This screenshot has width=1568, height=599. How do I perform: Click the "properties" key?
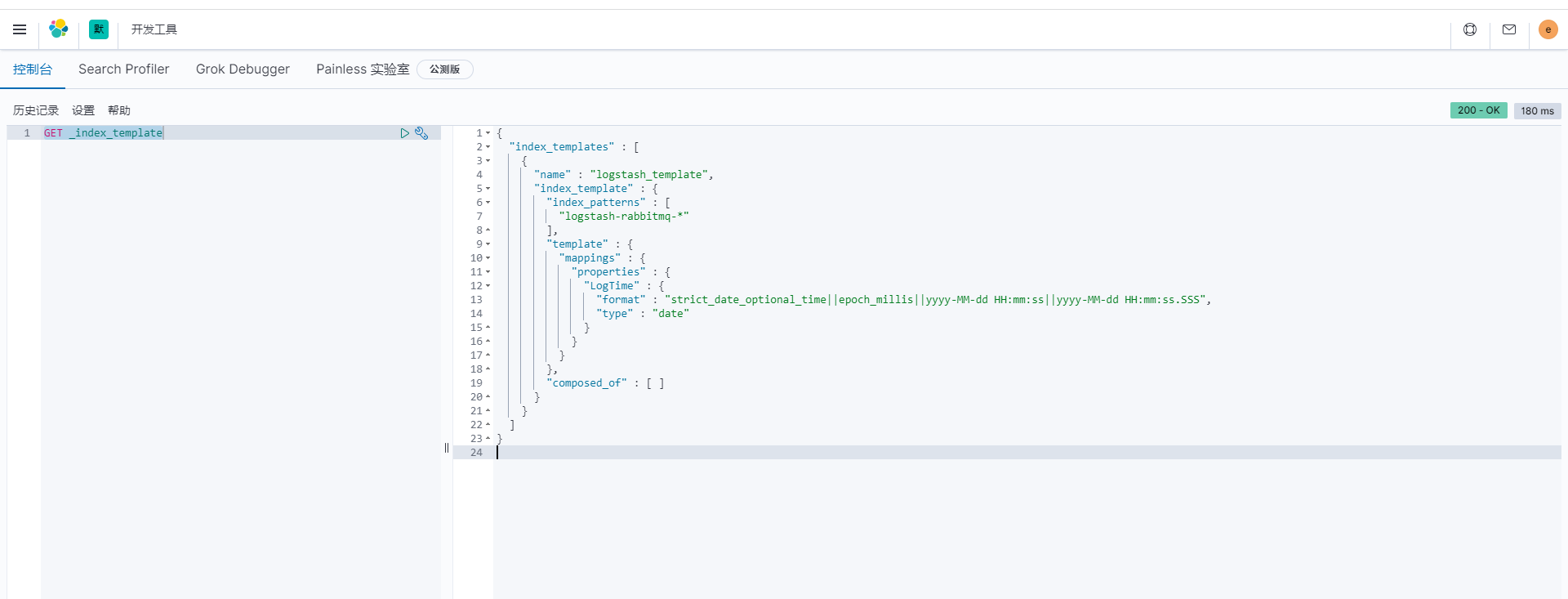tap(608, 272)
